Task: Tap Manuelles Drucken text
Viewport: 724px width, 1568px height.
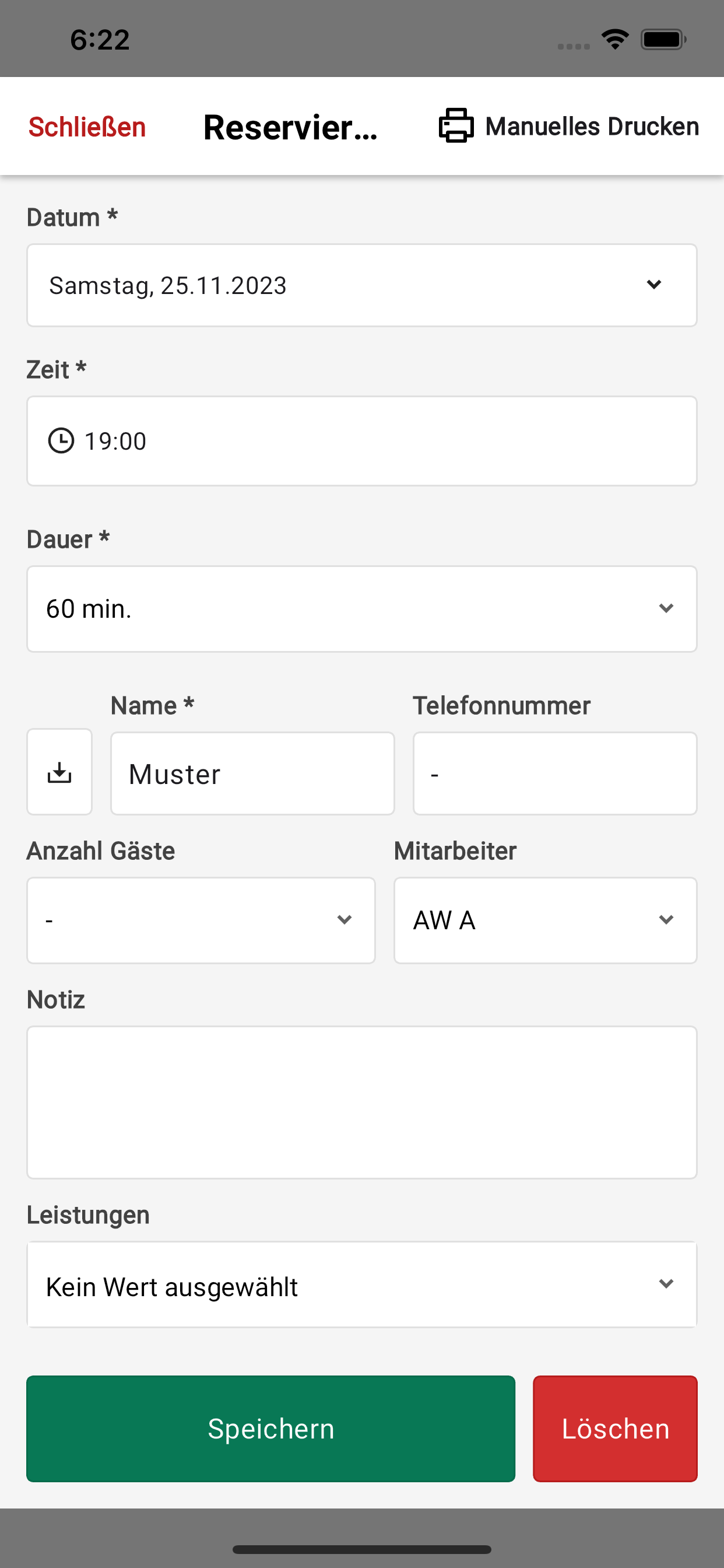Action: coord(592,127)
